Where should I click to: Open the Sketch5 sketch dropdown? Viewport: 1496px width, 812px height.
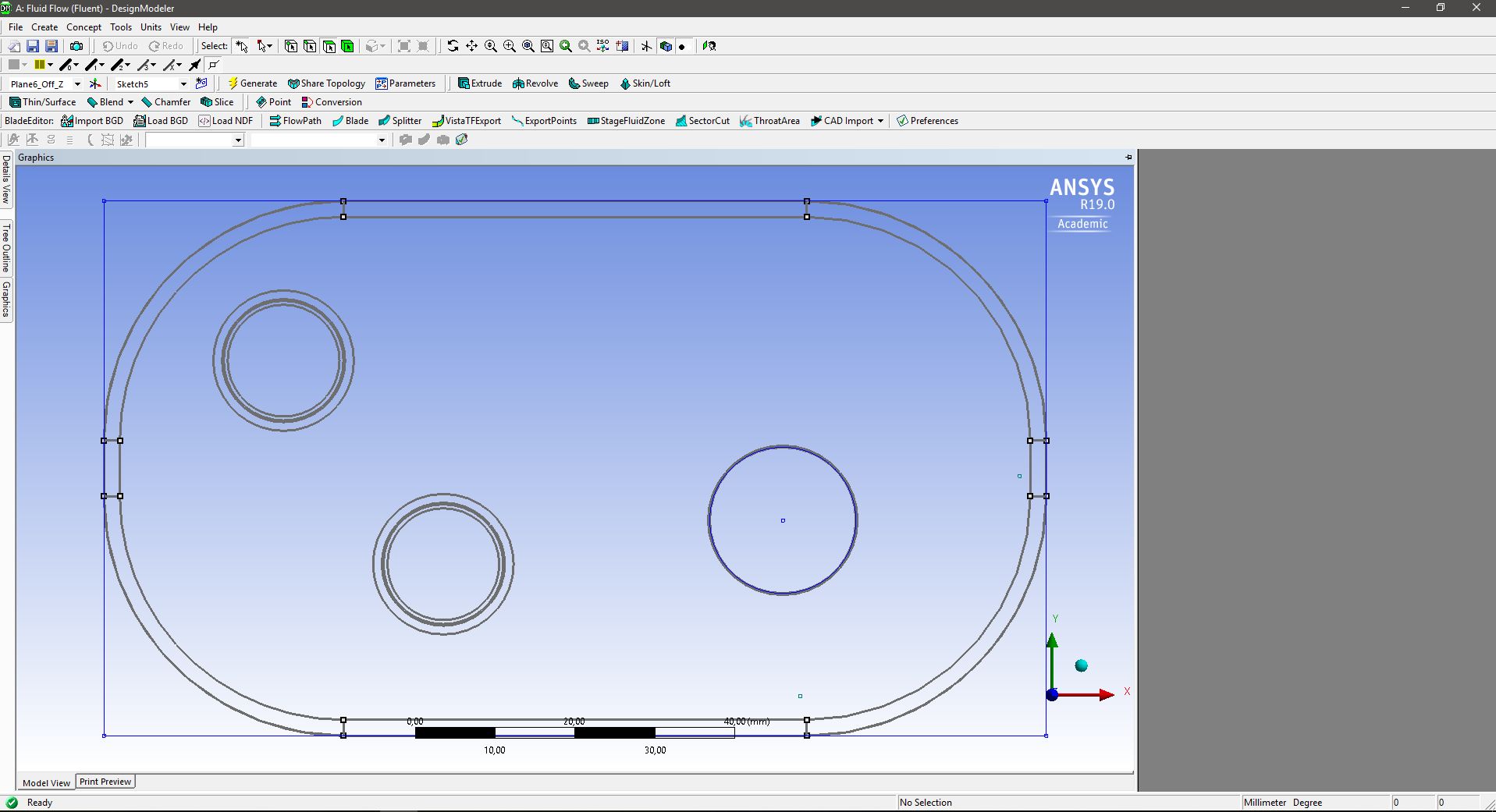[x=183, y=84]
